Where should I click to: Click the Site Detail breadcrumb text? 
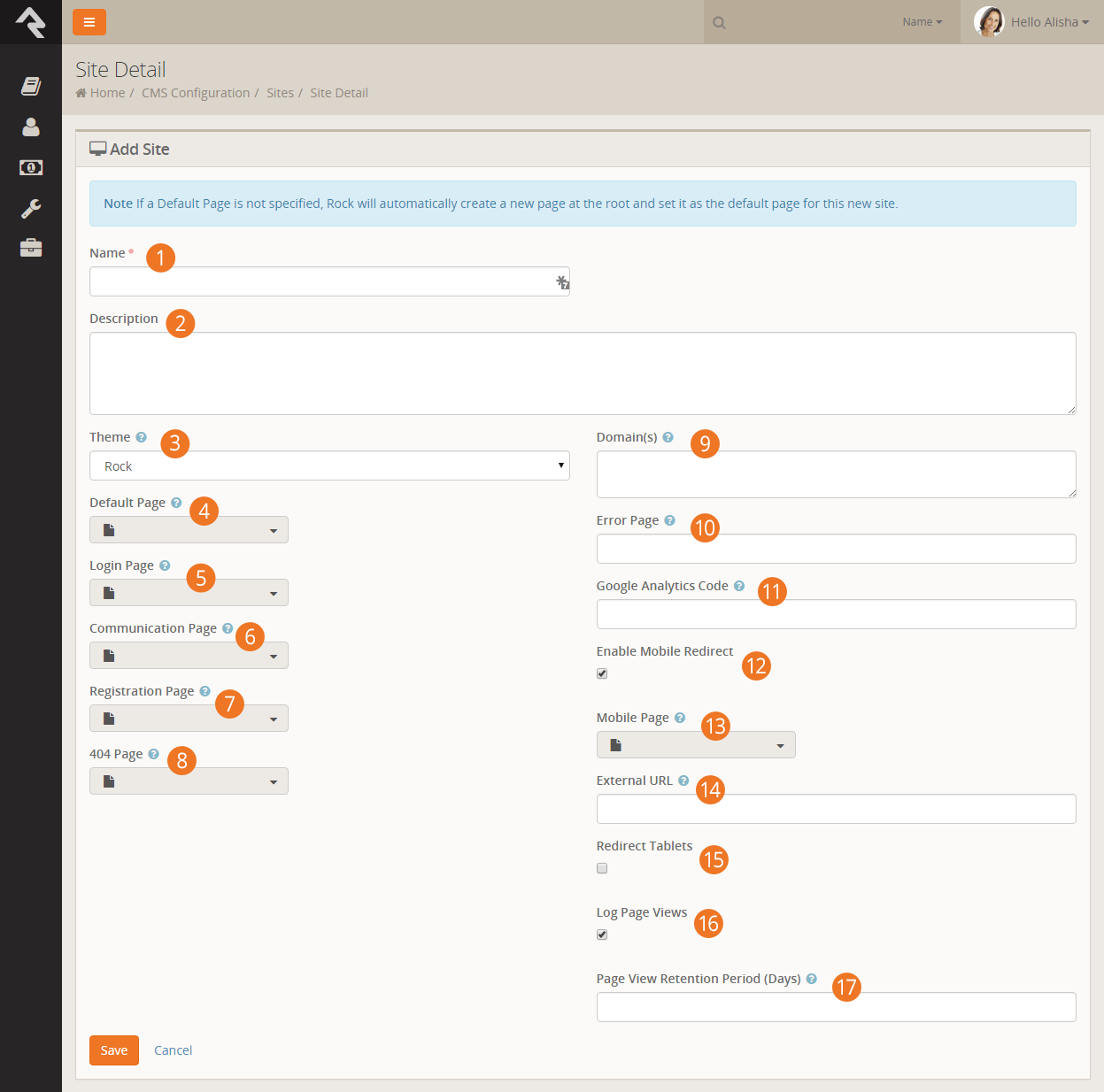tap(339, 93)
